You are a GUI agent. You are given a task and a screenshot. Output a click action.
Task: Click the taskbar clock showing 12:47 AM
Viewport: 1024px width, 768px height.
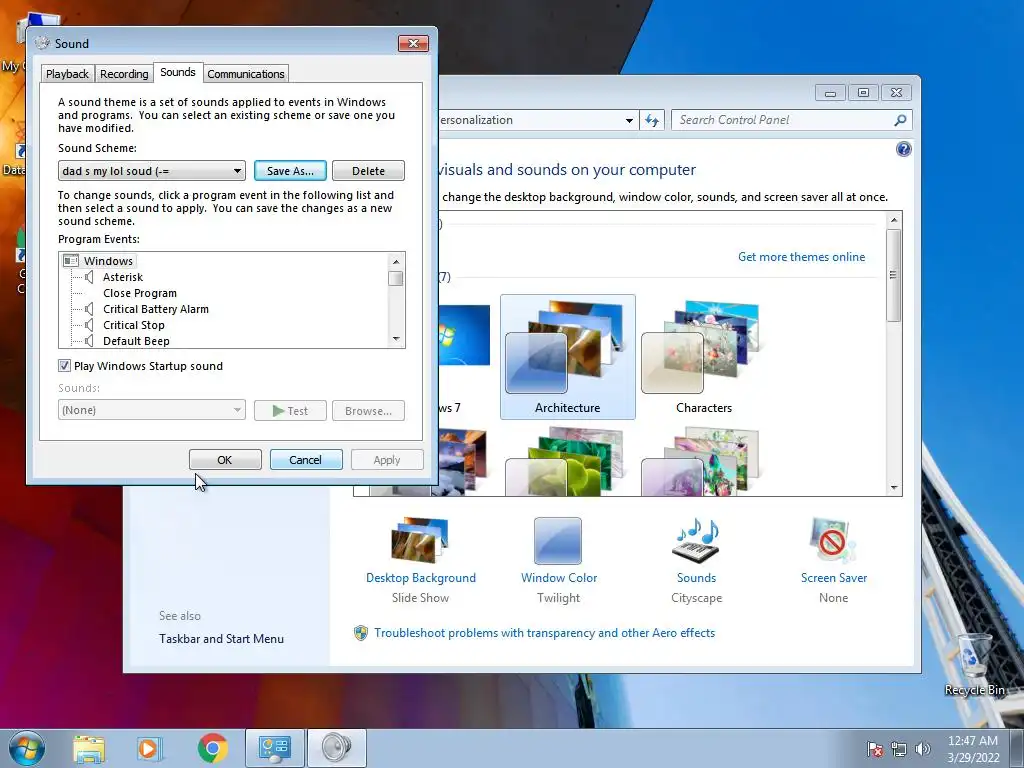click(973, 749)
